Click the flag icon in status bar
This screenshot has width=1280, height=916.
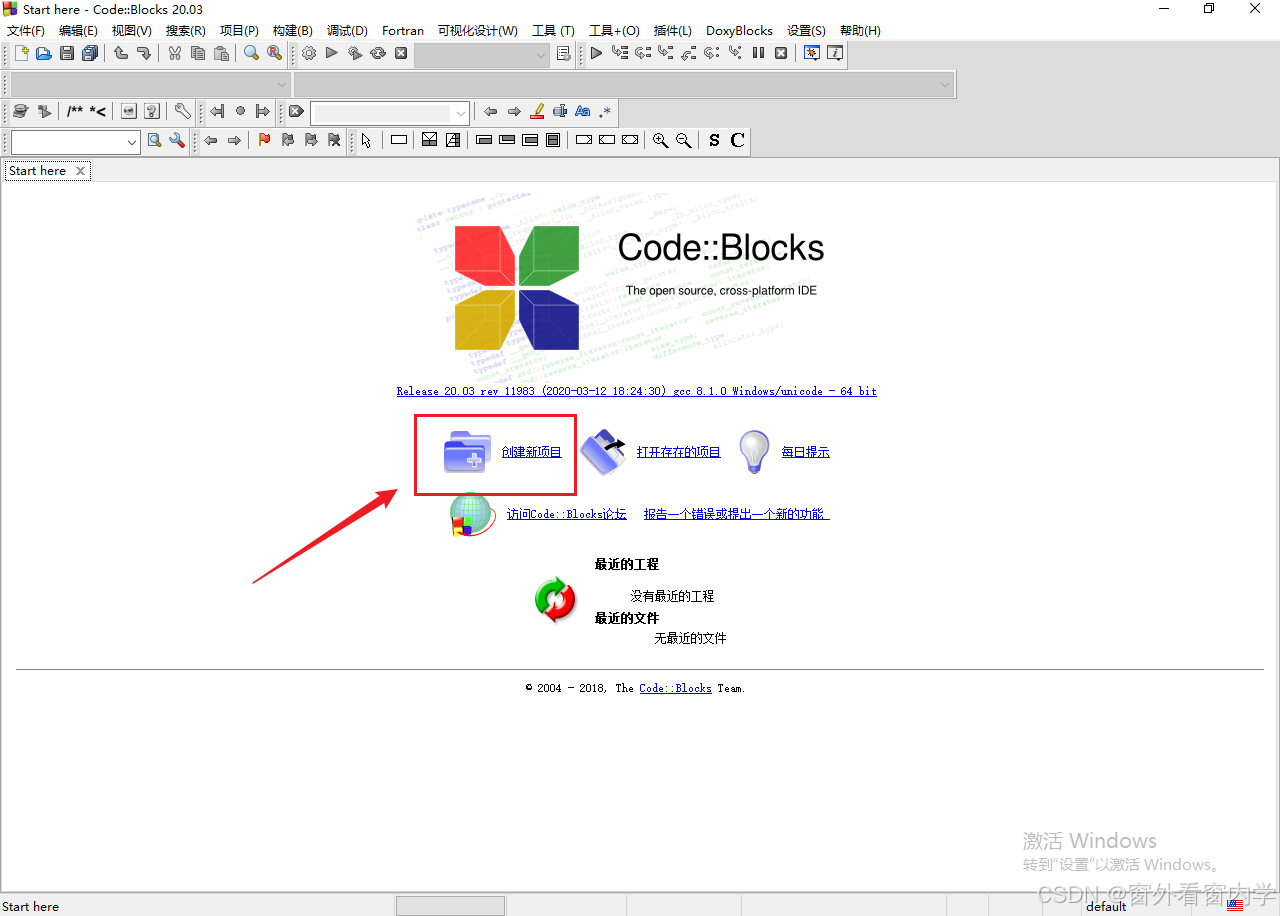(x=1235, y=906)
